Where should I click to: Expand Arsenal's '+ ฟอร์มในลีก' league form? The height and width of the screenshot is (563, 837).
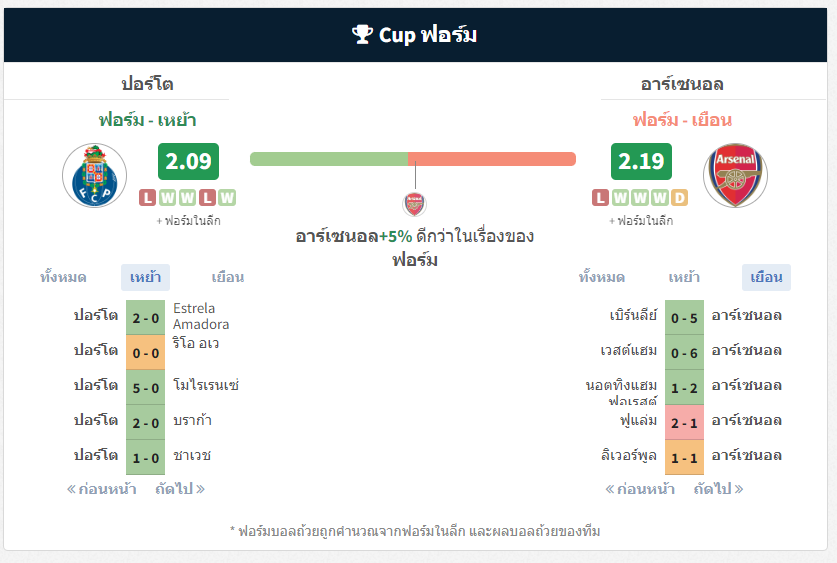(x=641, y=220)
